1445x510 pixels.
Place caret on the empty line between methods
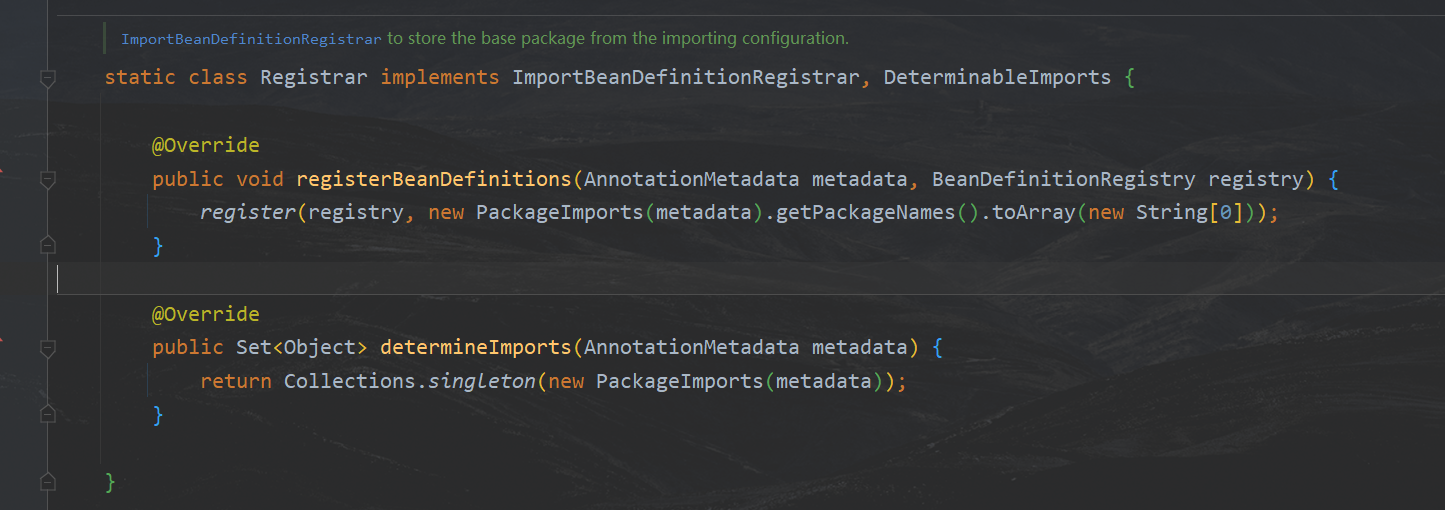point(600,279)
